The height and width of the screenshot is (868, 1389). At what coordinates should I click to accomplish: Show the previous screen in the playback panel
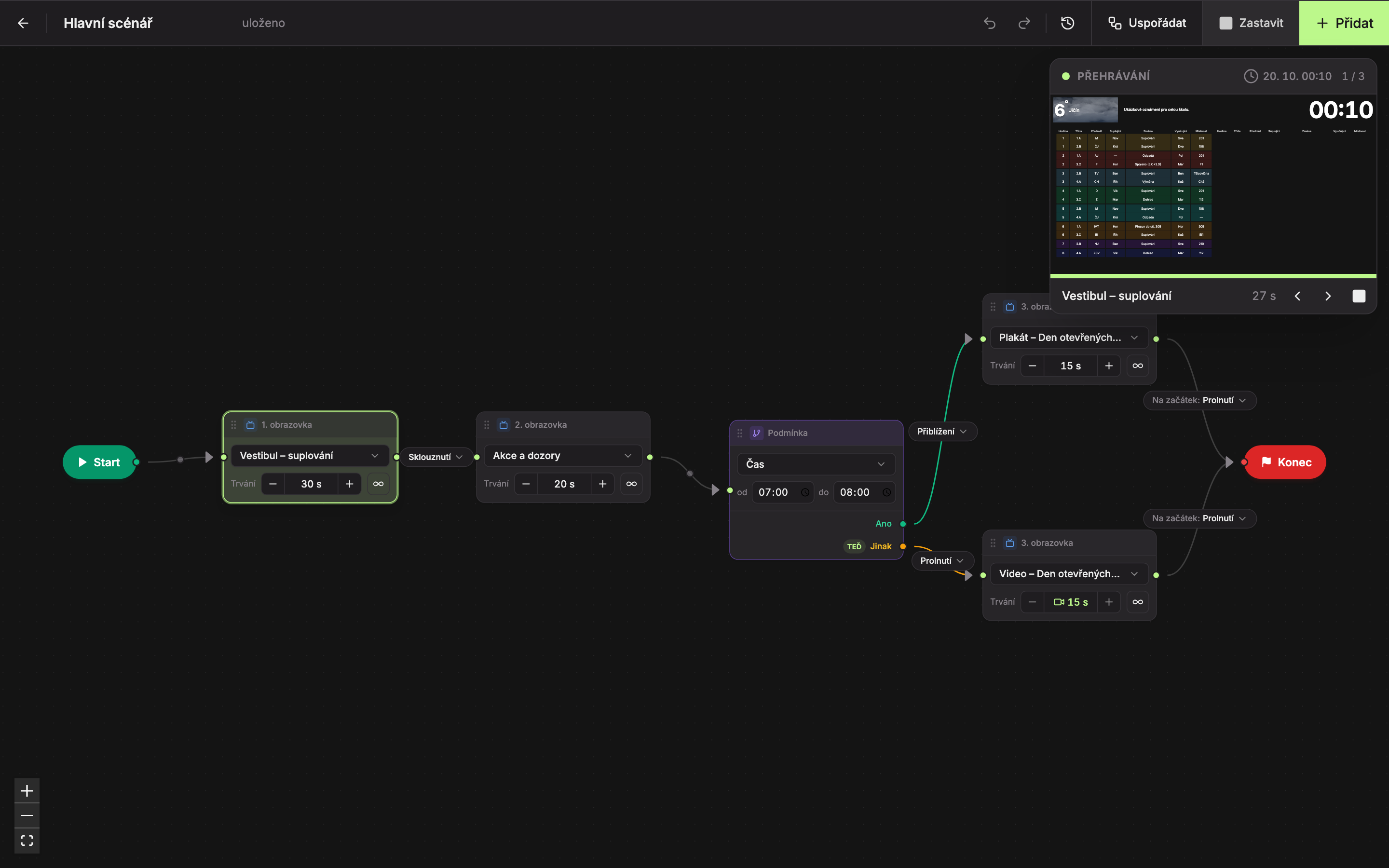coord(1297,296)
